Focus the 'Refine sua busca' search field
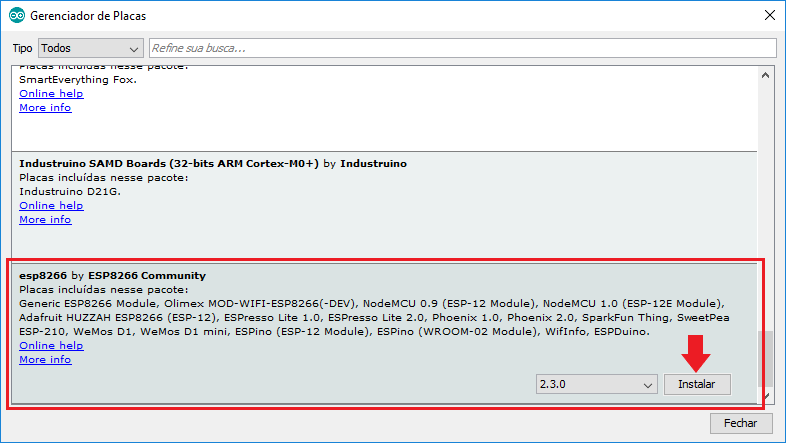Screen dimensions: 786x443 [x=463, y=48]
